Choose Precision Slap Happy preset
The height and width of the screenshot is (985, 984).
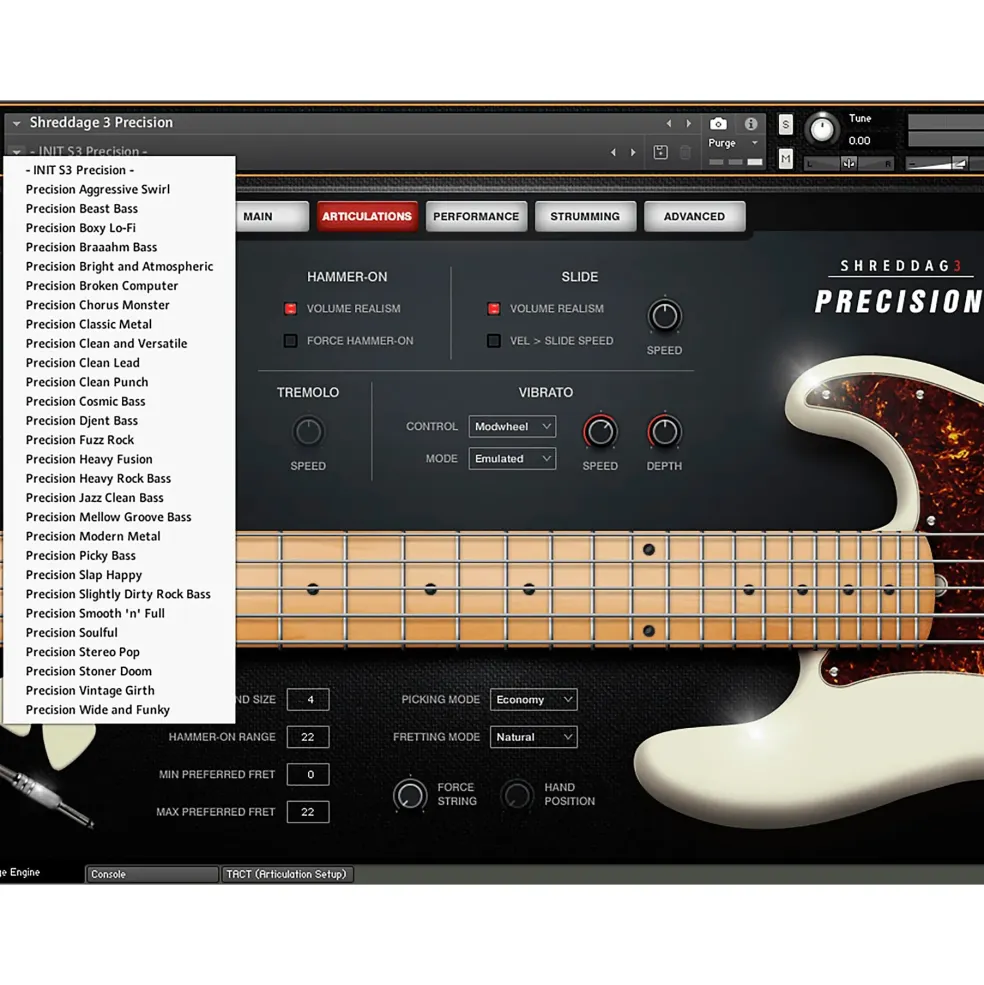point(119,575)
